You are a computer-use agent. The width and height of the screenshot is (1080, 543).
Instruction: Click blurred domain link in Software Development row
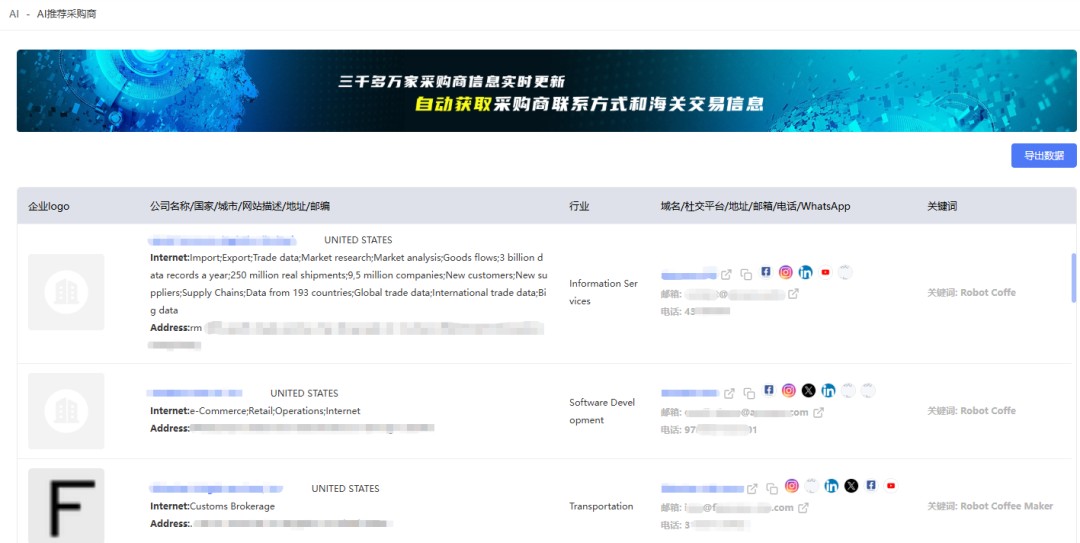click(690, 393)
